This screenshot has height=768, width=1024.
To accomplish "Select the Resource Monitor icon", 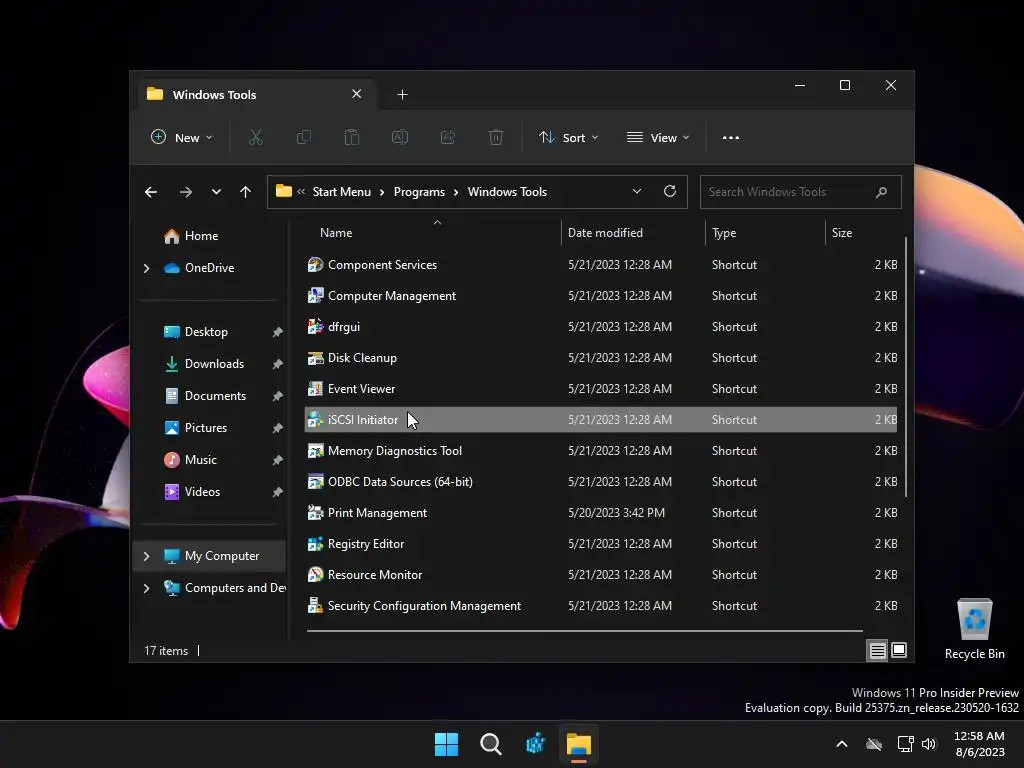I will pyautogui.click(x=315, y=575).
